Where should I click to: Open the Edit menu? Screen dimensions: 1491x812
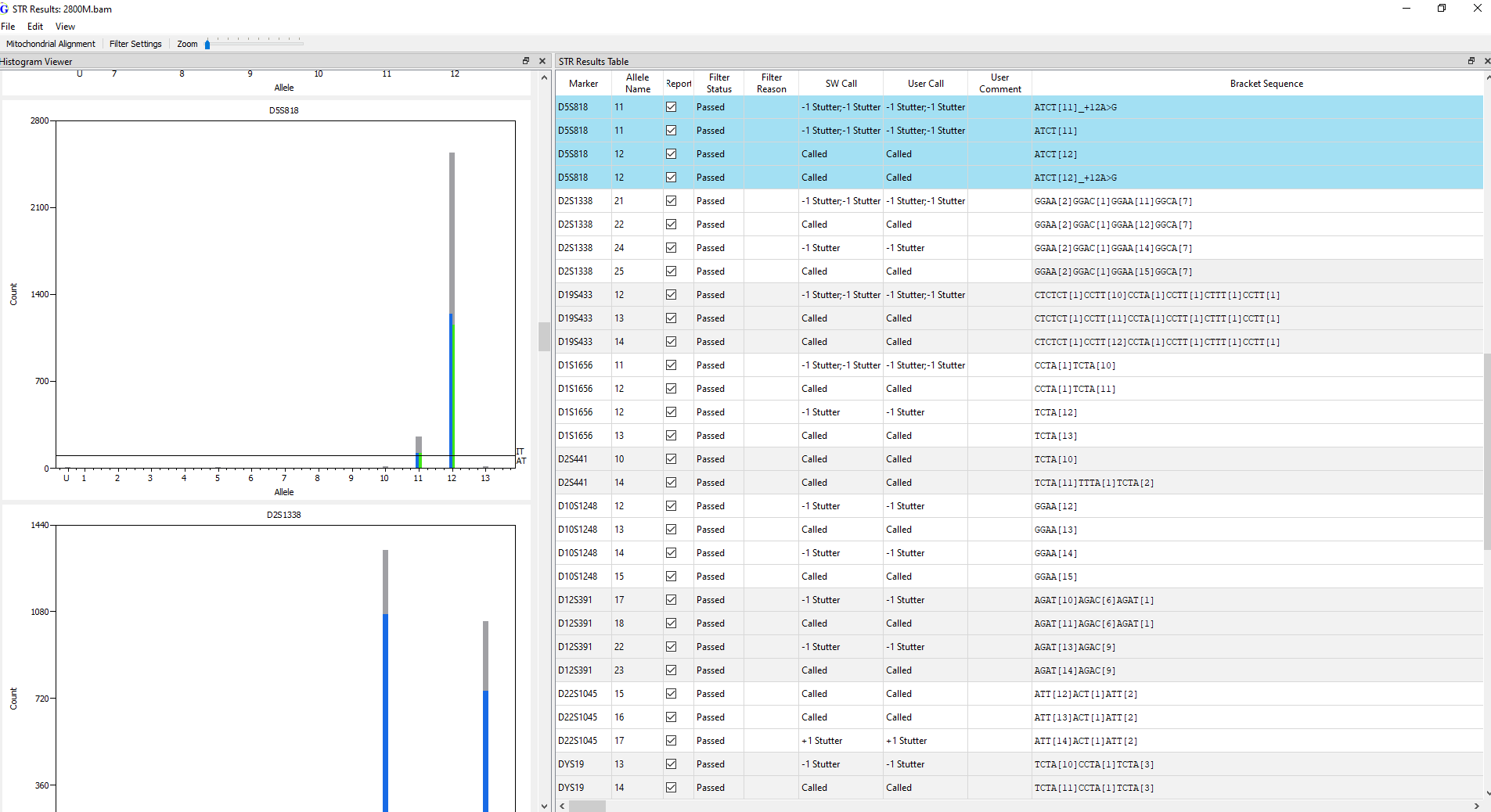click(35, 27)
